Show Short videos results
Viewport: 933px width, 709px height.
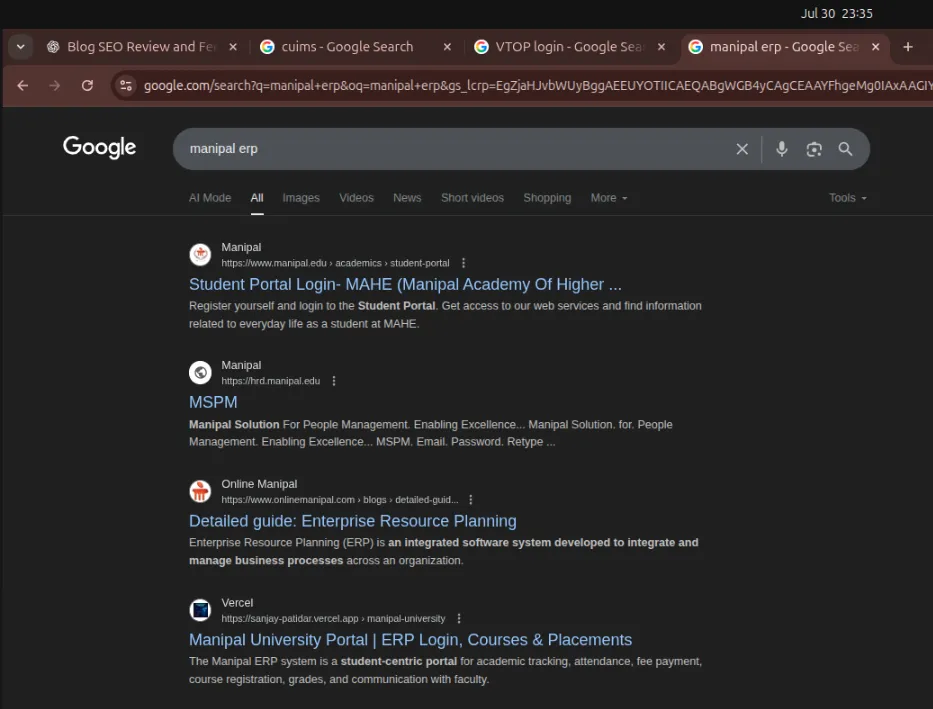point(472,198)
